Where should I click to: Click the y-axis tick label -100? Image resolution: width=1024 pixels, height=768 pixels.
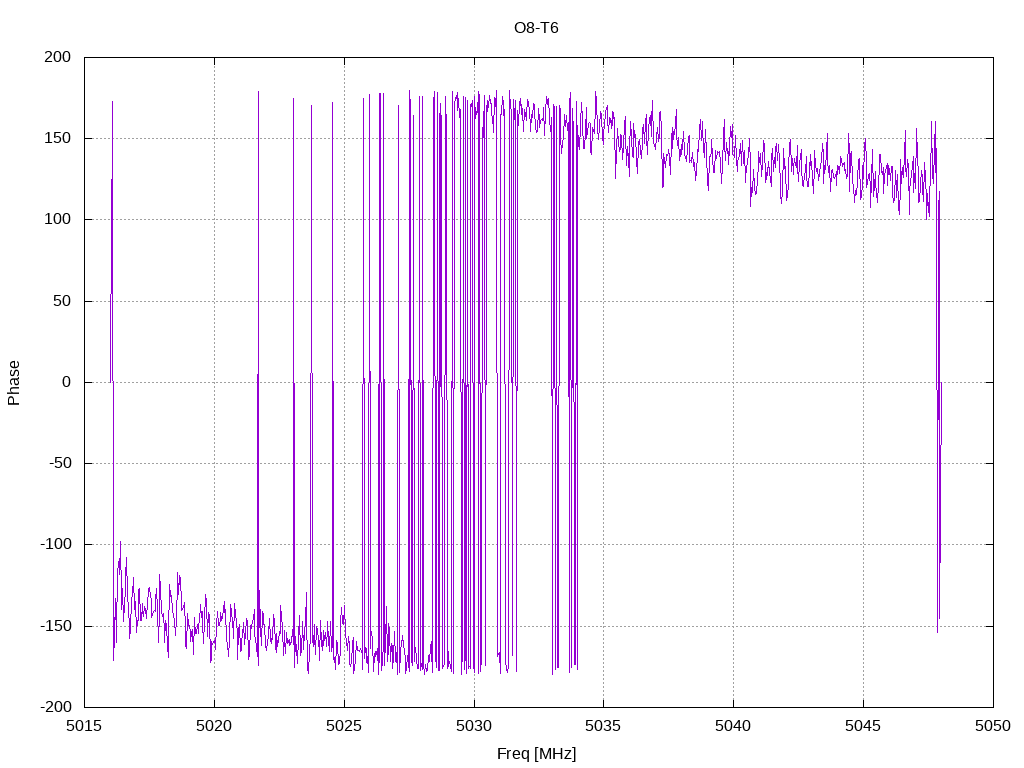(x=56, y=544)
